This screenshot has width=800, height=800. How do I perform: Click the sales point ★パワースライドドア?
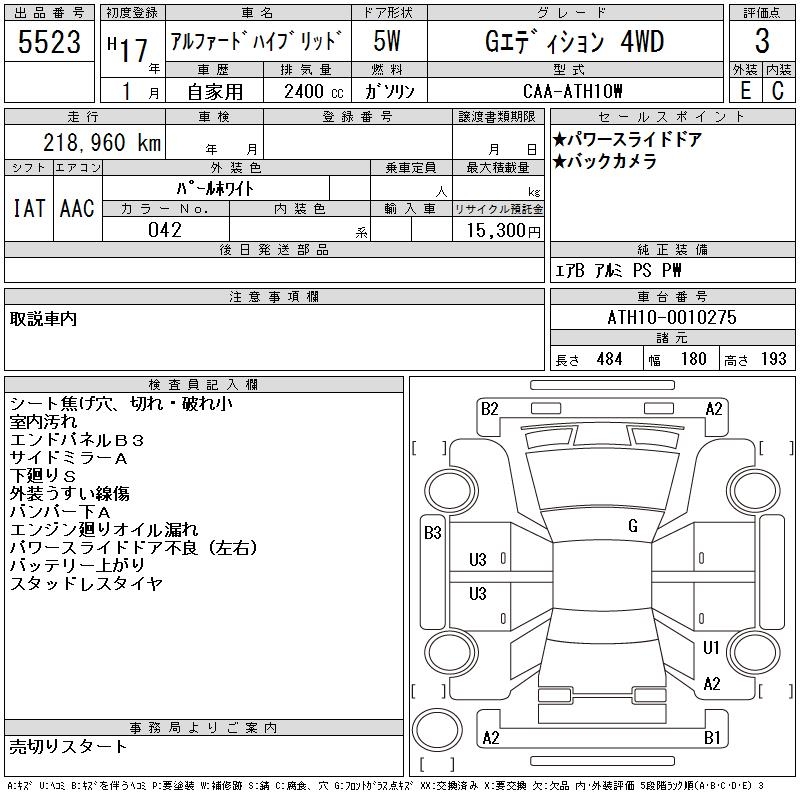(628, 139)
